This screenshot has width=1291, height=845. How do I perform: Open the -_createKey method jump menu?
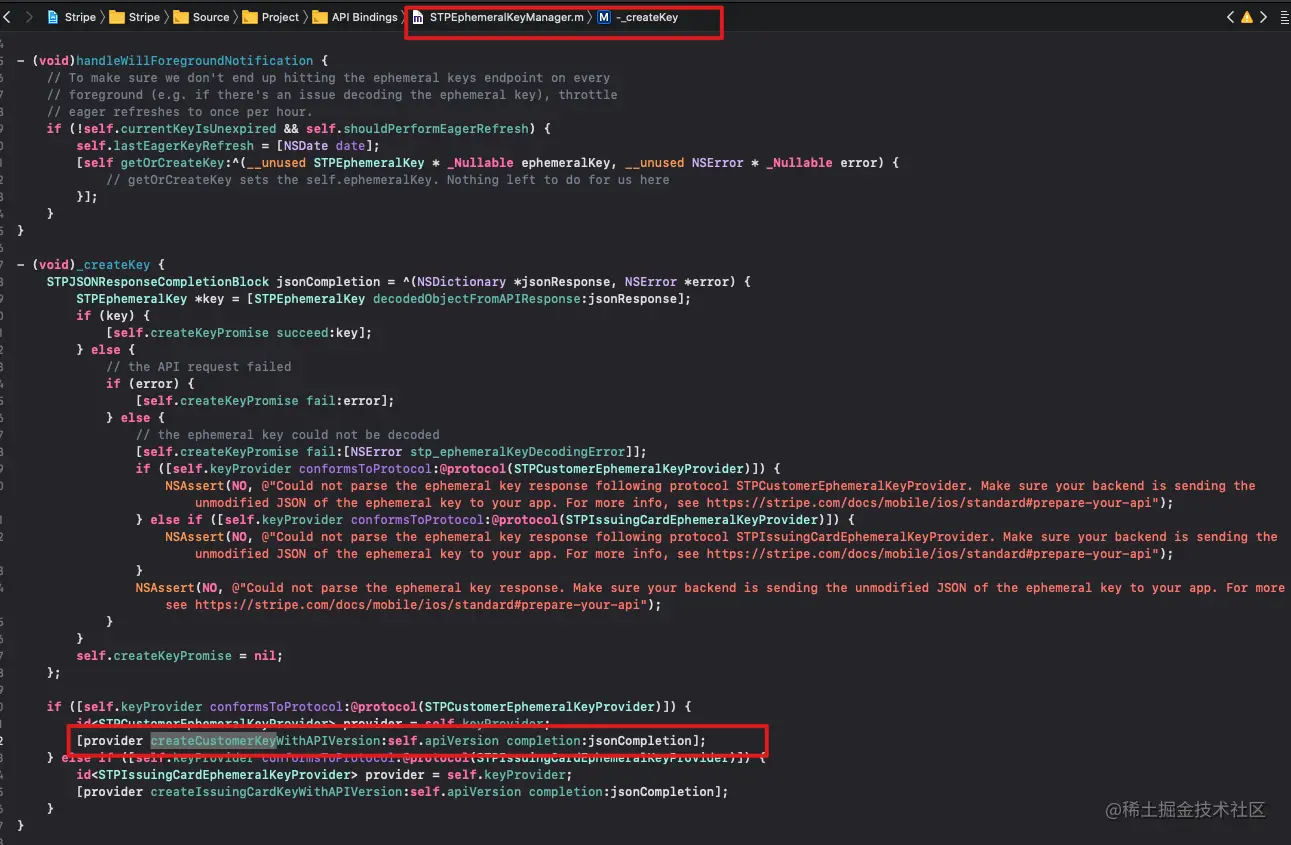(x=637, y=17)
